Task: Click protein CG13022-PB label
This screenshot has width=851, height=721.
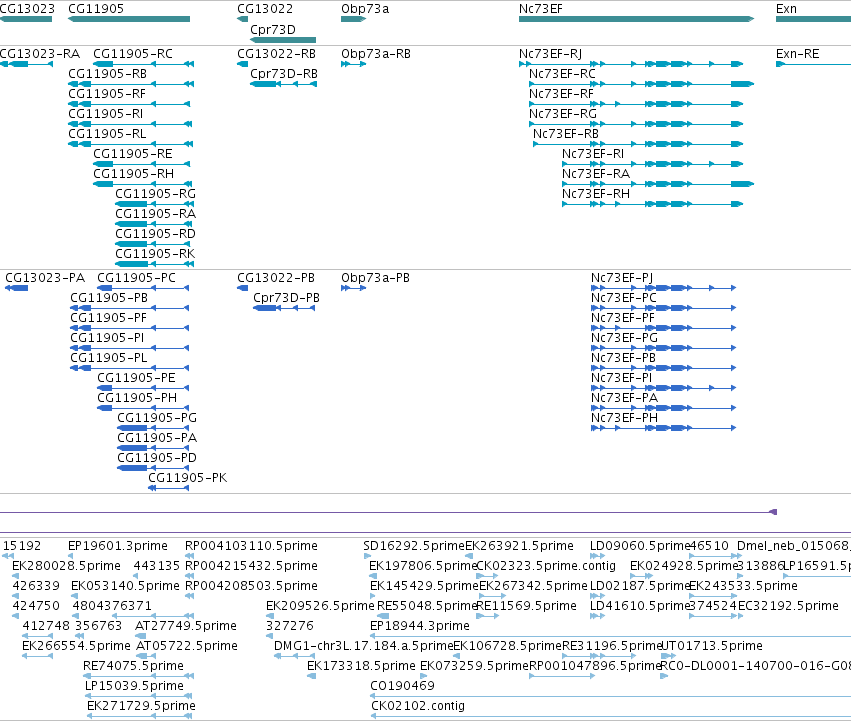Action: click(x=276, y=278)
